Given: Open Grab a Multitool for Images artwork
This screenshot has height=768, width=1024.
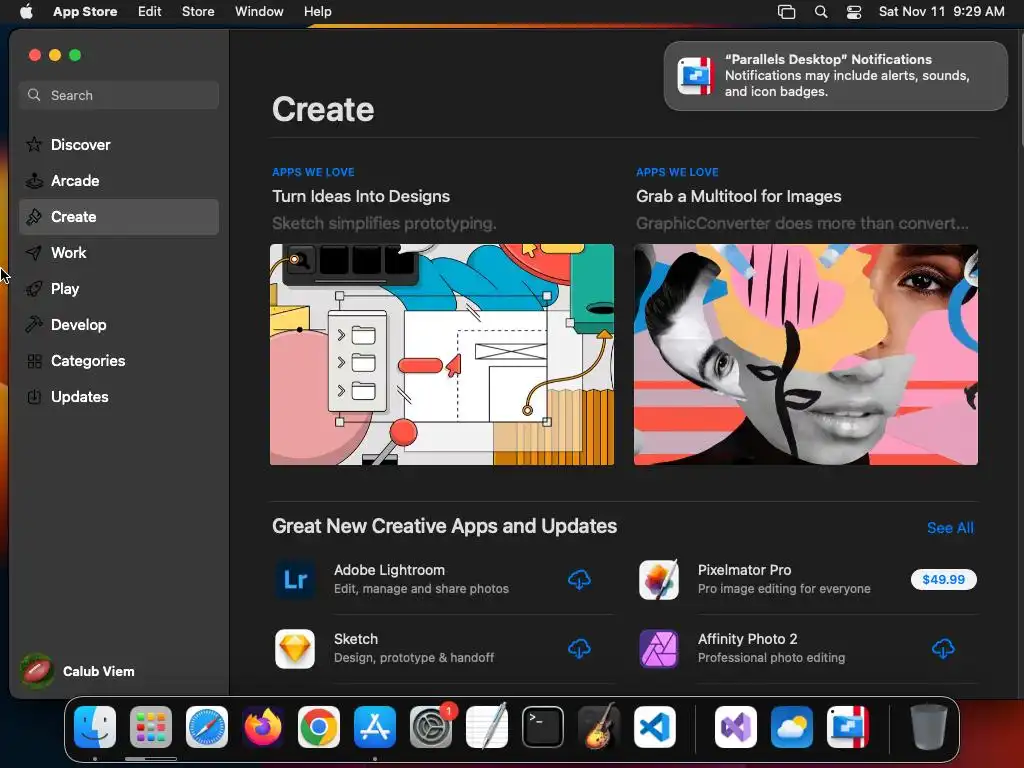Looking at the screenshot, I should (x=806, y=355).
